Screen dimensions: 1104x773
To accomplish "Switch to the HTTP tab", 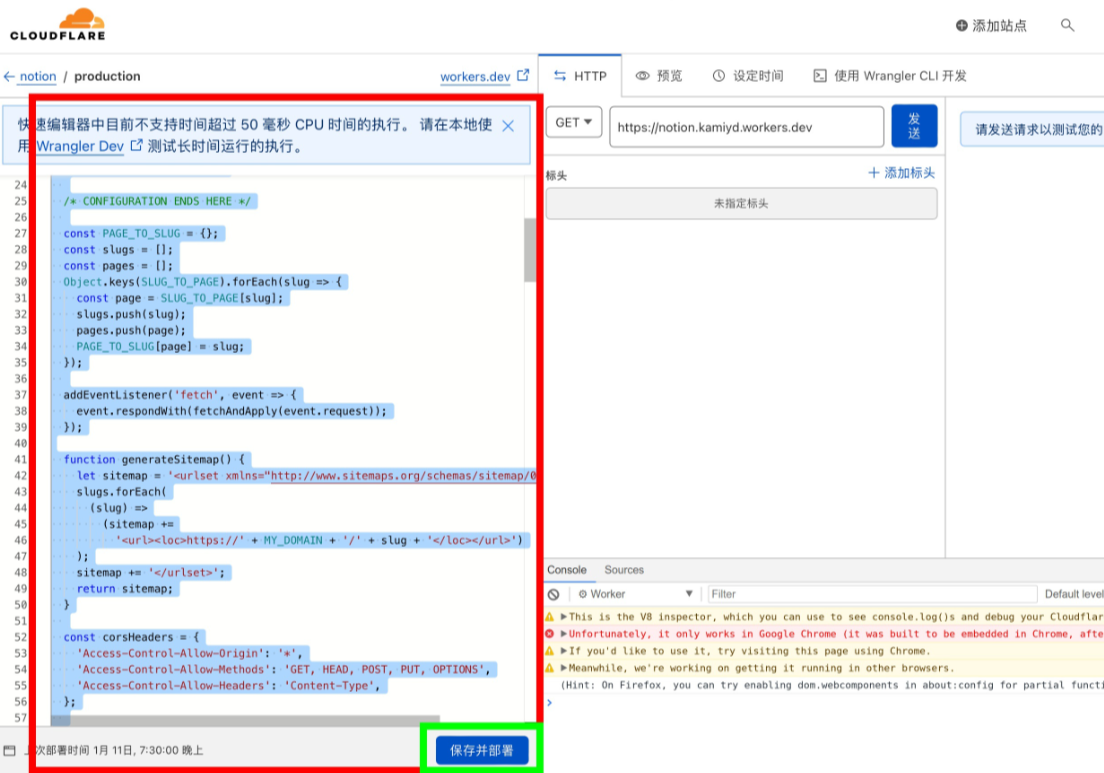I will [x=579, y=76].
